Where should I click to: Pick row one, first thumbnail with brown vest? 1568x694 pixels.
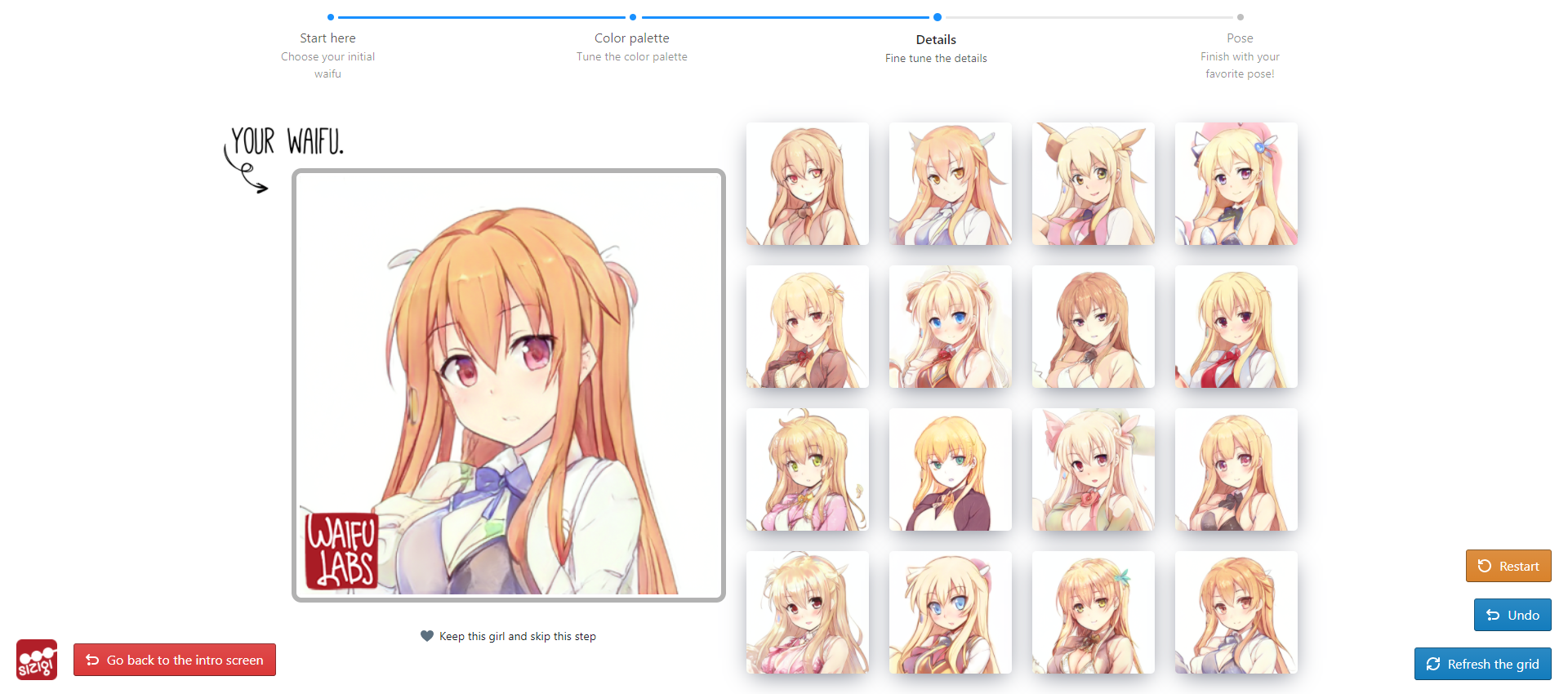pos(808,184)
